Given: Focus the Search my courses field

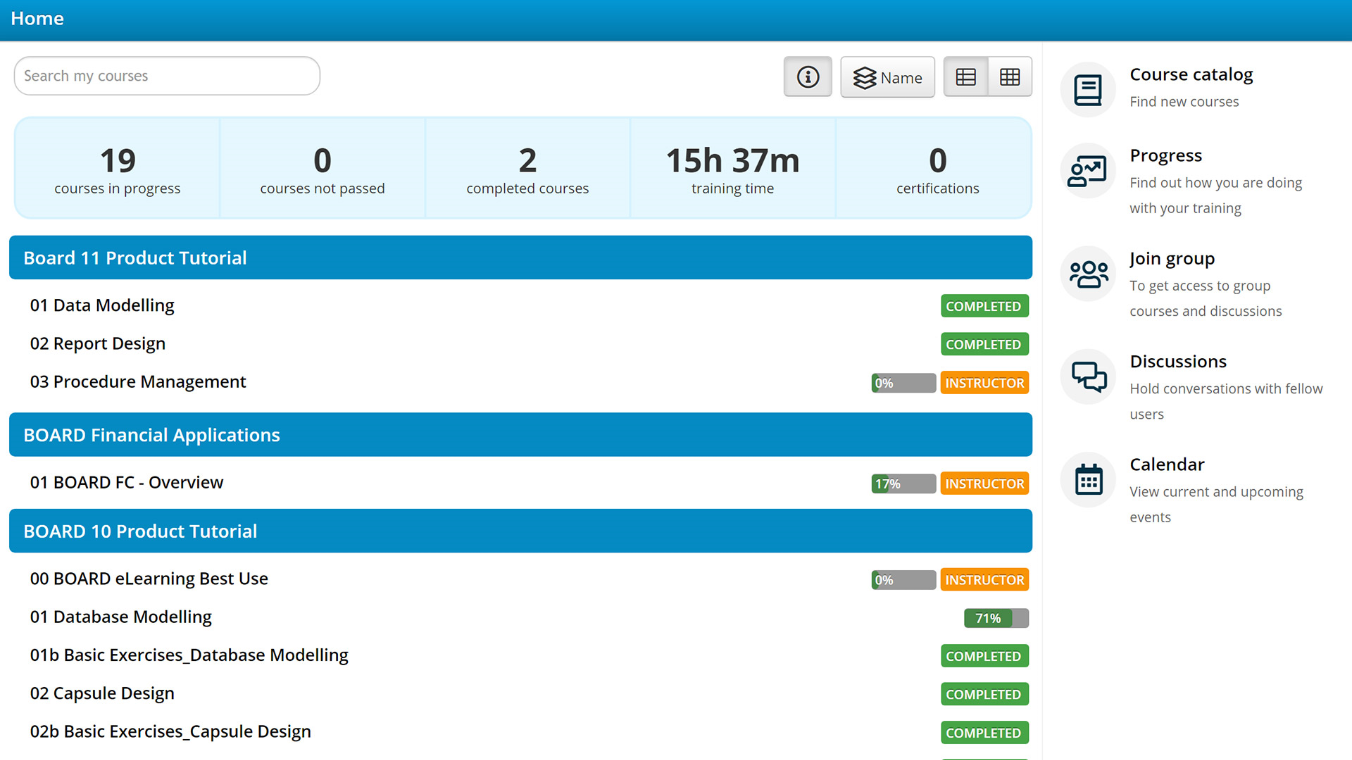Looking at the screenshot, I should click(x=167, y=76).
